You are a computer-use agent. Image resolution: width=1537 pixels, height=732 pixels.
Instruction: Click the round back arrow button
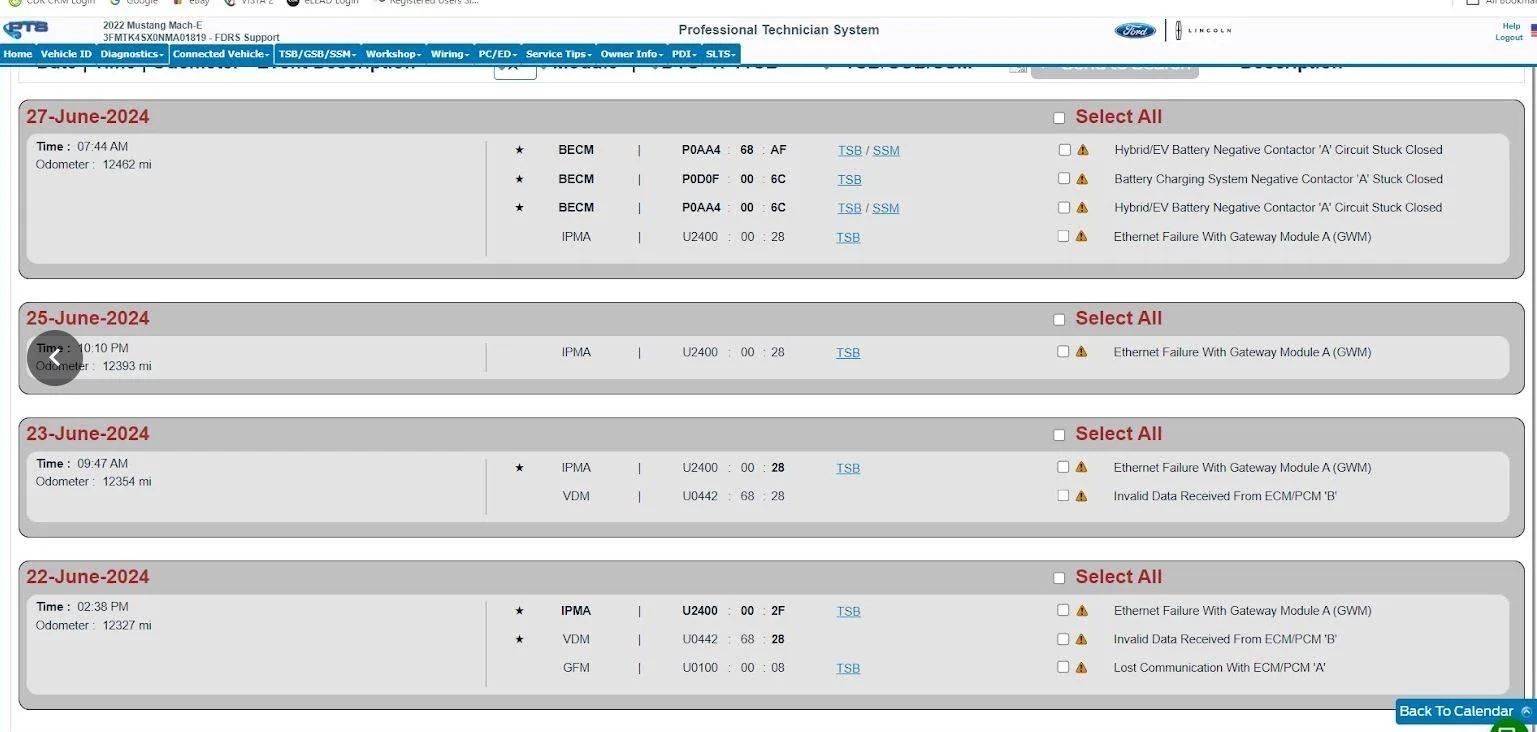tap(55, 358)
